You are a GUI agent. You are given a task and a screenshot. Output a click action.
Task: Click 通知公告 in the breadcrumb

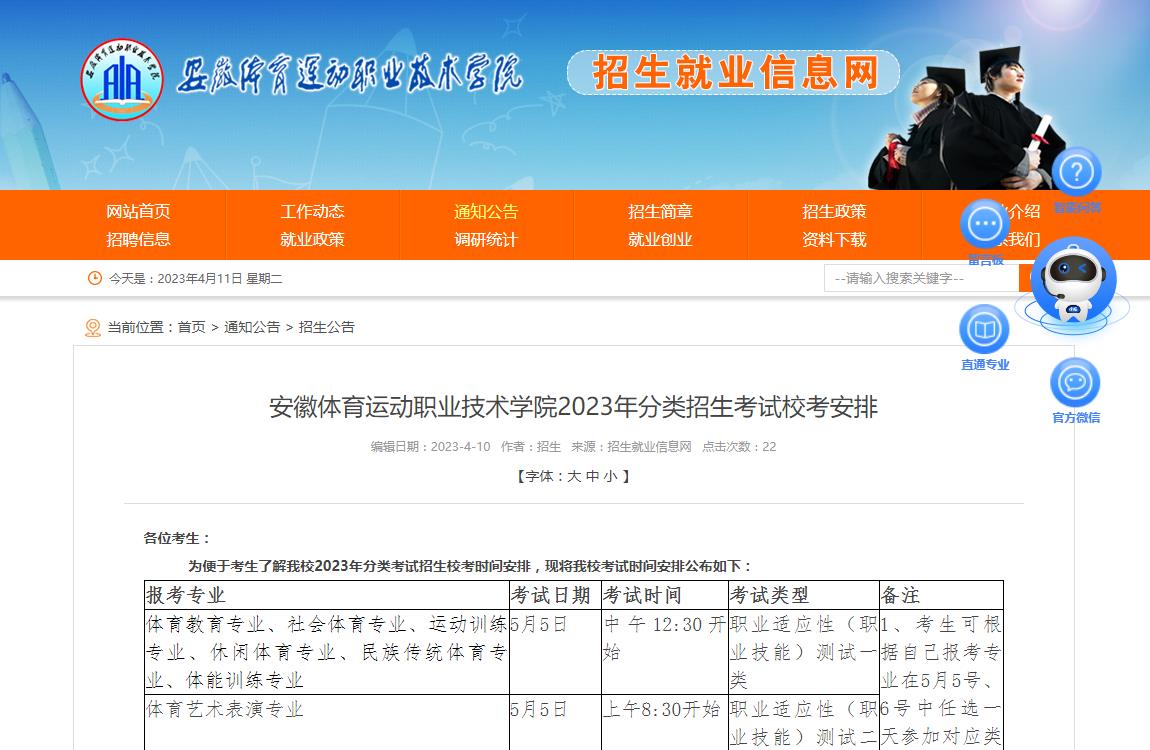252,327
